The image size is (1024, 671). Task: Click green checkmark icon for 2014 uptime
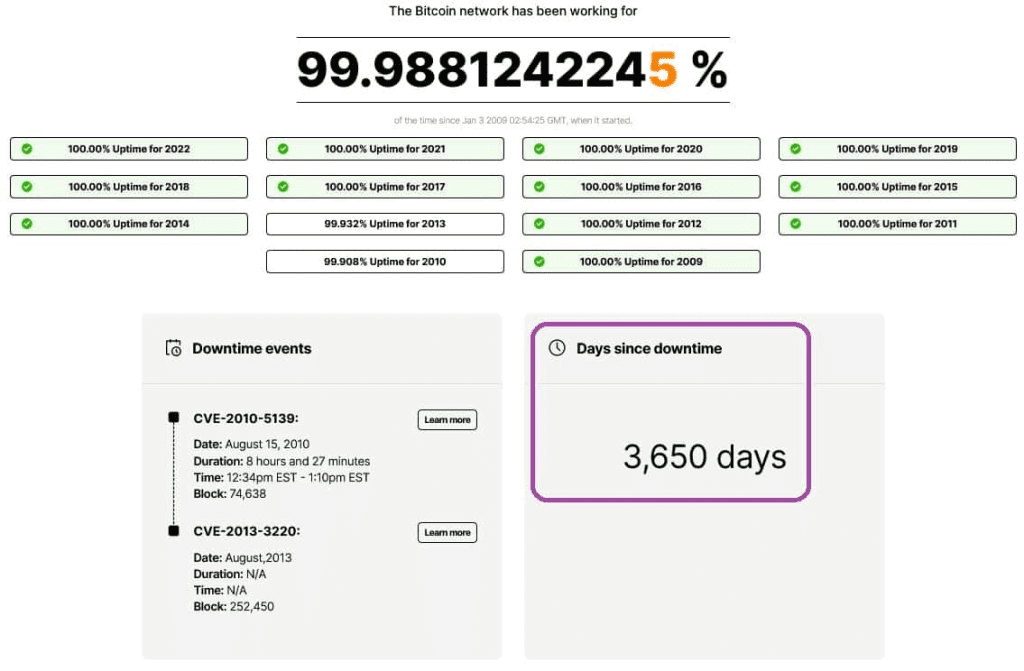pyautogui.click(x=27, y=223)
